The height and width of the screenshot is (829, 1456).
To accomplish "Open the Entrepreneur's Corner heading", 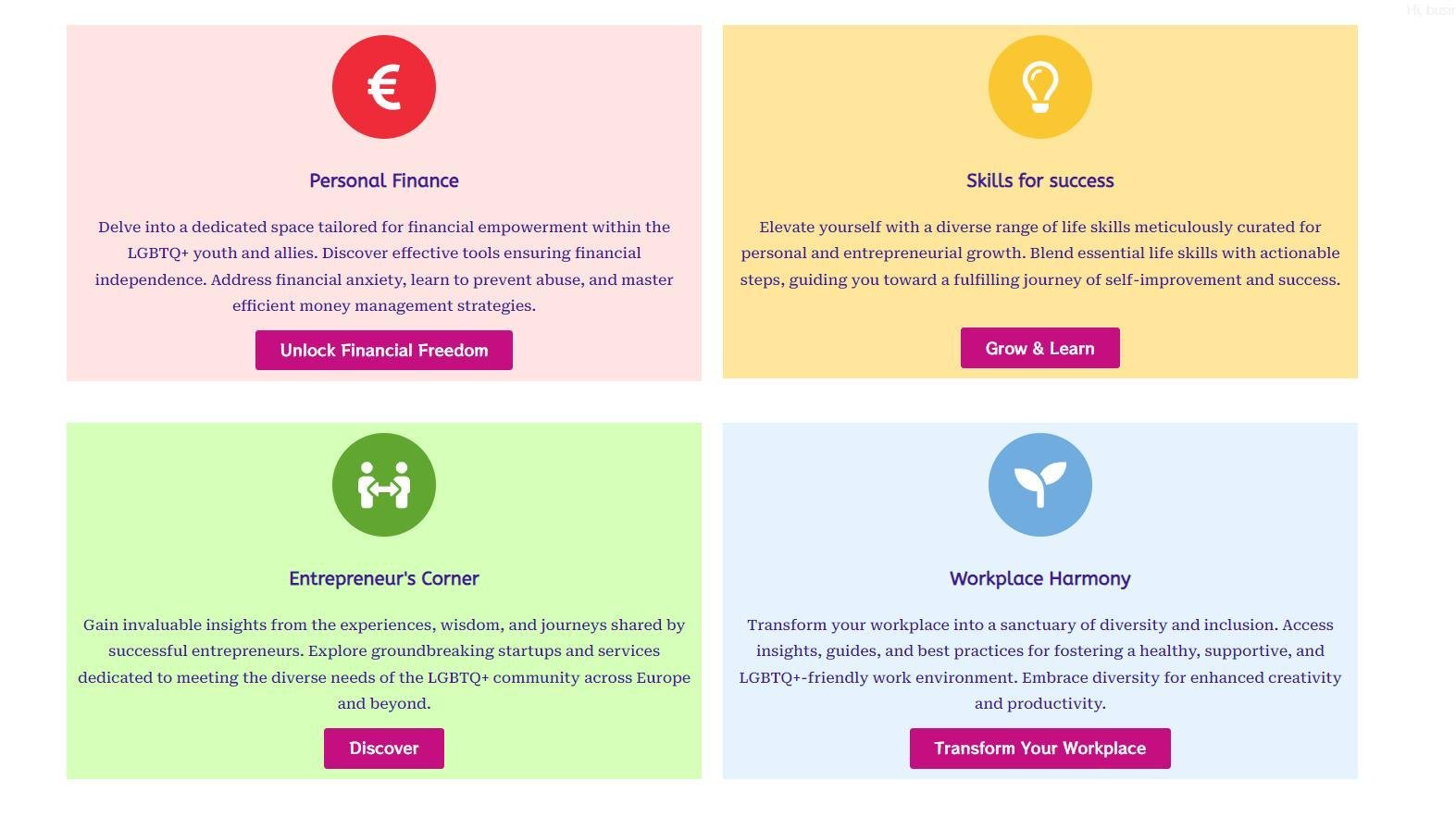I will (384, 579).
